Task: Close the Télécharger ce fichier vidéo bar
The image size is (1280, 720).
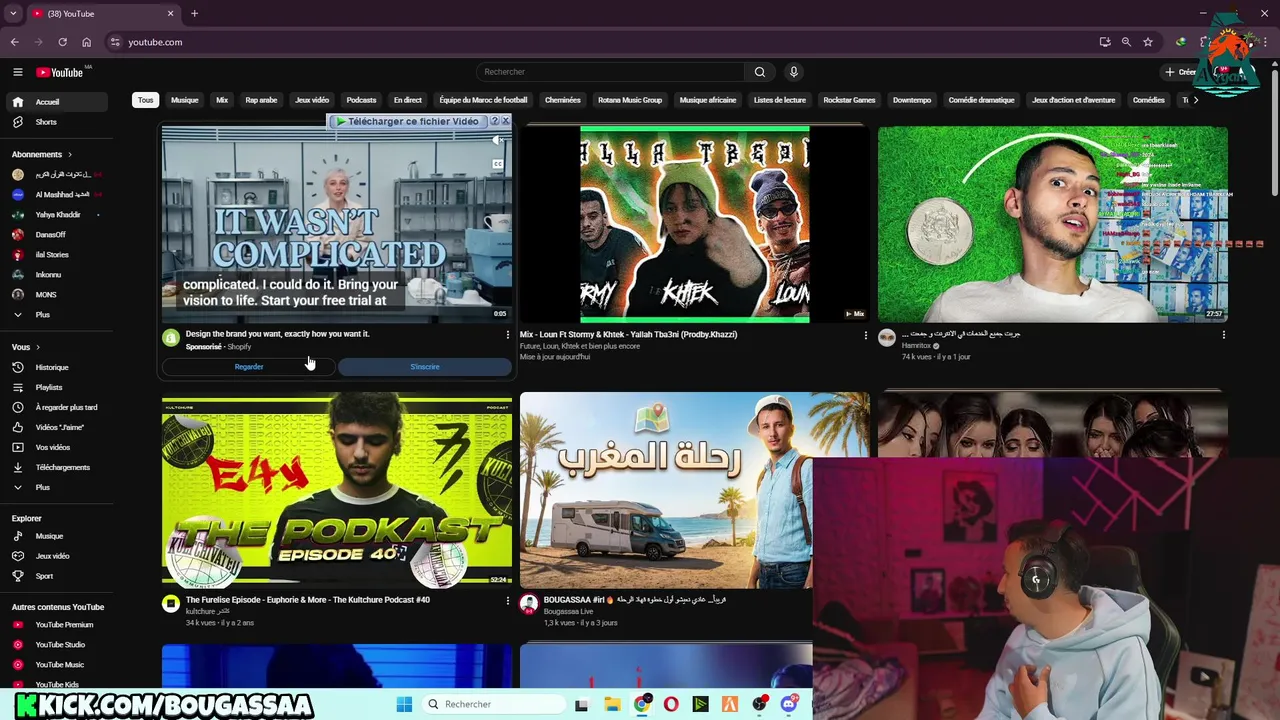Action: tap(505, 121)
